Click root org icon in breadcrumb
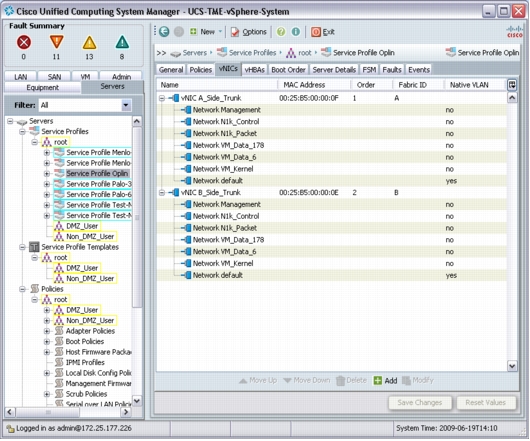This screenshot has width=530, height=441. tap(291, 53)
